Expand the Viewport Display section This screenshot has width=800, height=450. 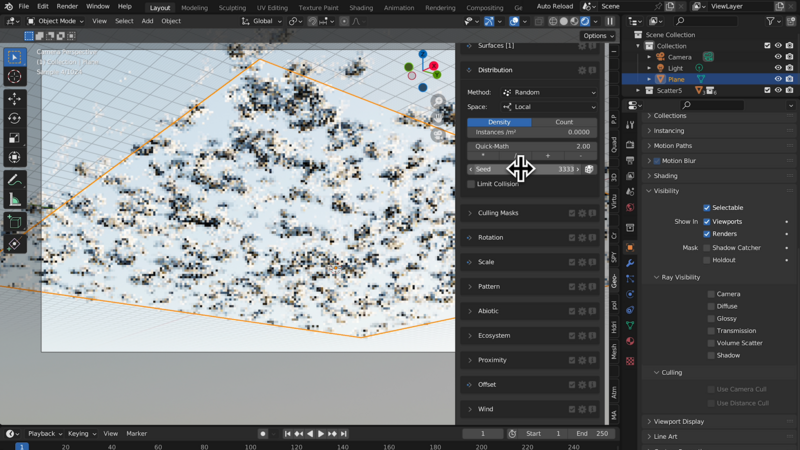(x=678, y=421)
